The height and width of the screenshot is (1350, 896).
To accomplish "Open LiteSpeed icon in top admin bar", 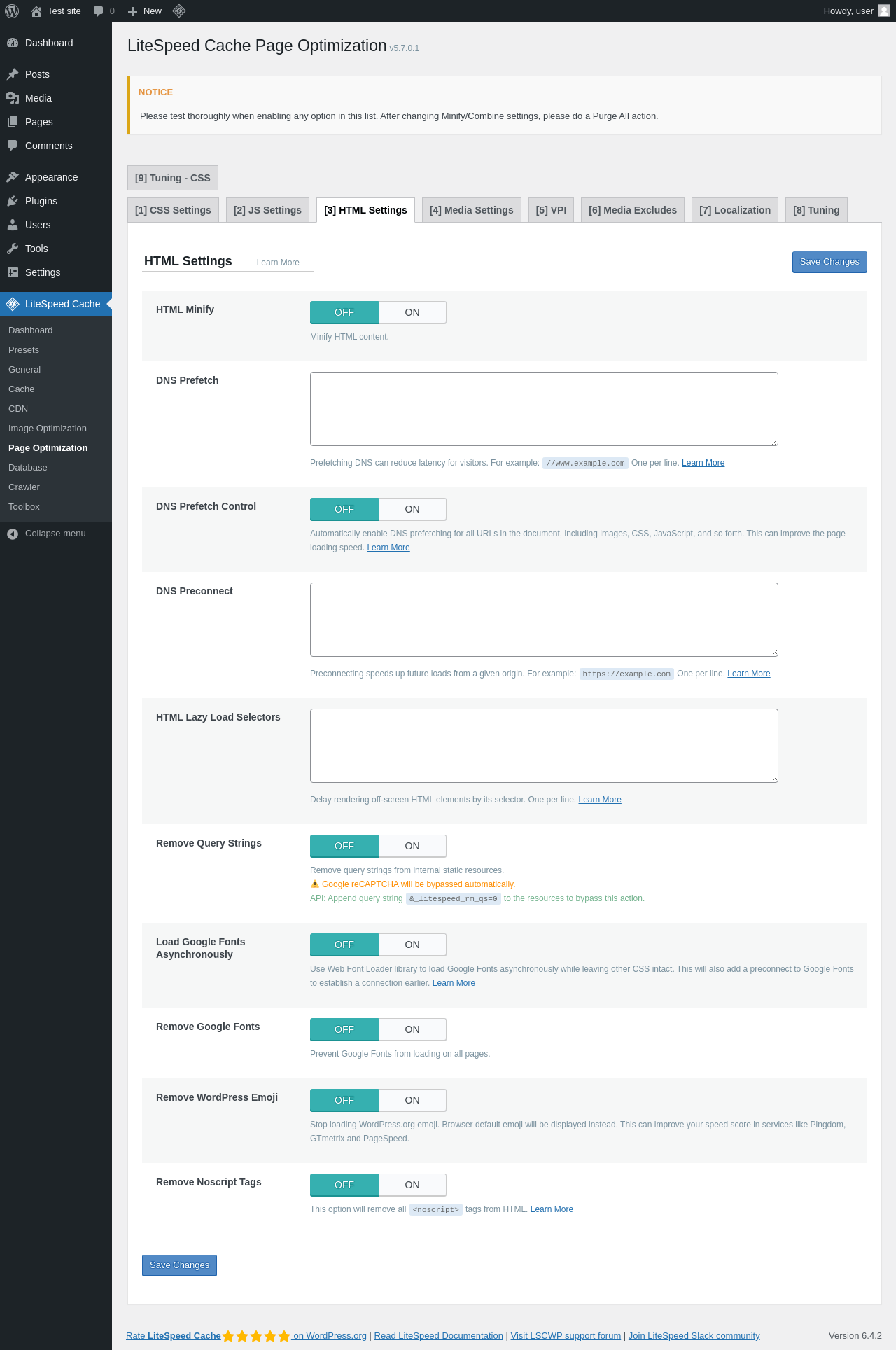I will click(179, 11).
